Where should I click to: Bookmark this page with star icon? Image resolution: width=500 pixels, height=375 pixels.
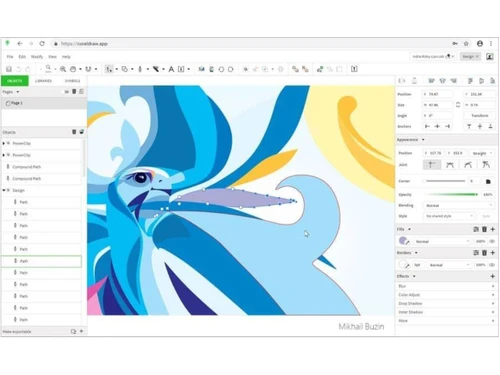[x=466, y=44]
